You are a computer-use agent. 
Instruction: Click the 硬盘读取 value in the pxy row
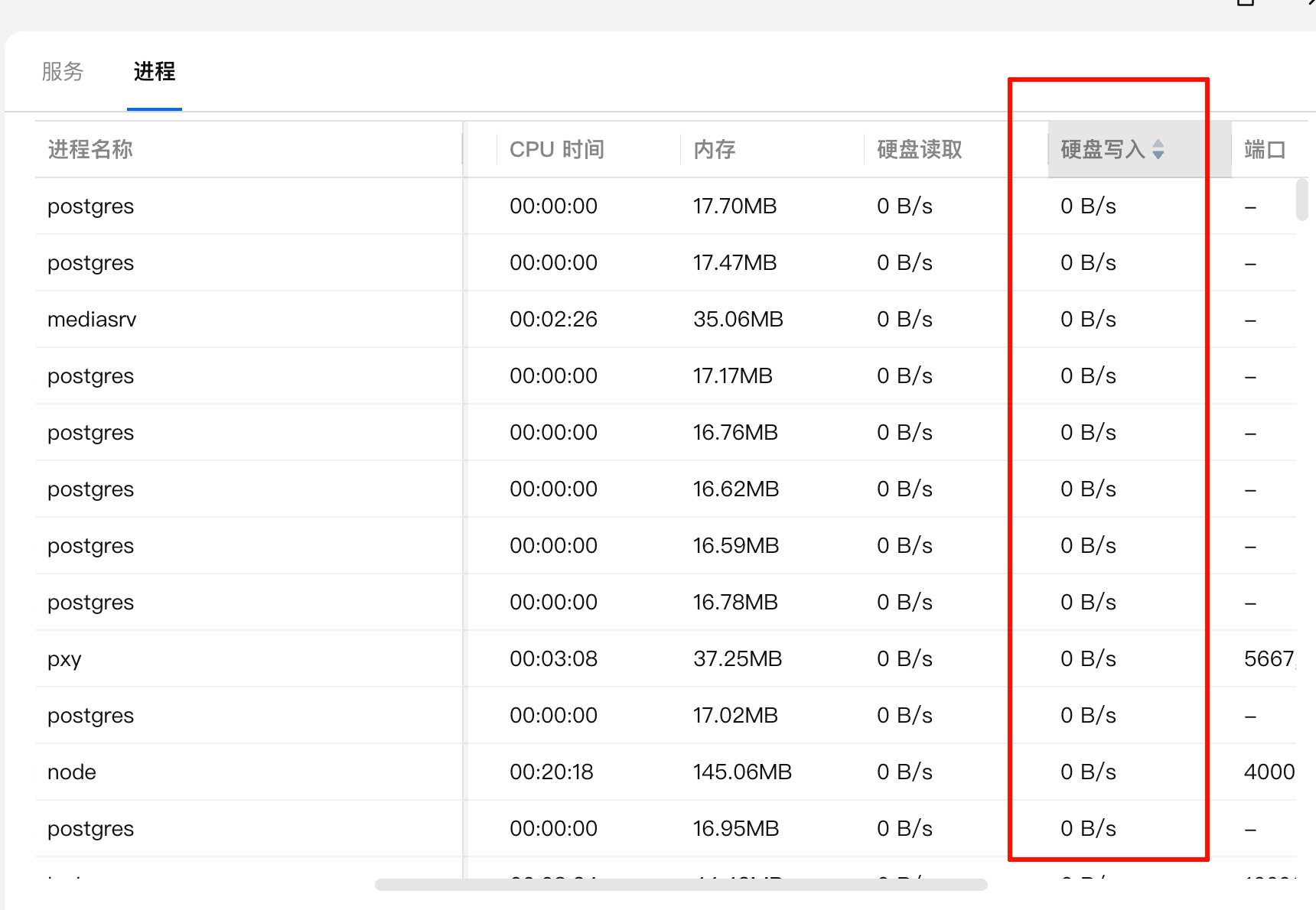pyautogui.click(x=904, y=659)
